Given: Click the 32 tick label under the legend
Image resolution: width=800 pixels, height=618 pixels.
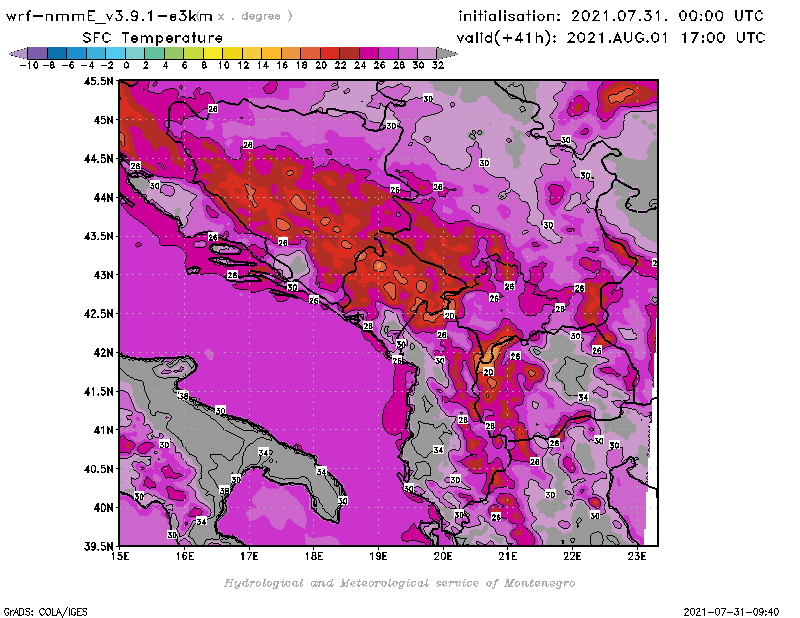Looking at the screenshot, I should [438, 65].
